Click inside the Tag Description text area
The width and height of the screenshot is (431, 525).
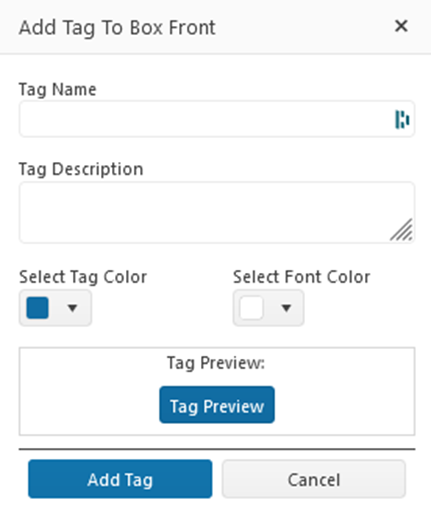pyautogui.click(x=217, y=212)
